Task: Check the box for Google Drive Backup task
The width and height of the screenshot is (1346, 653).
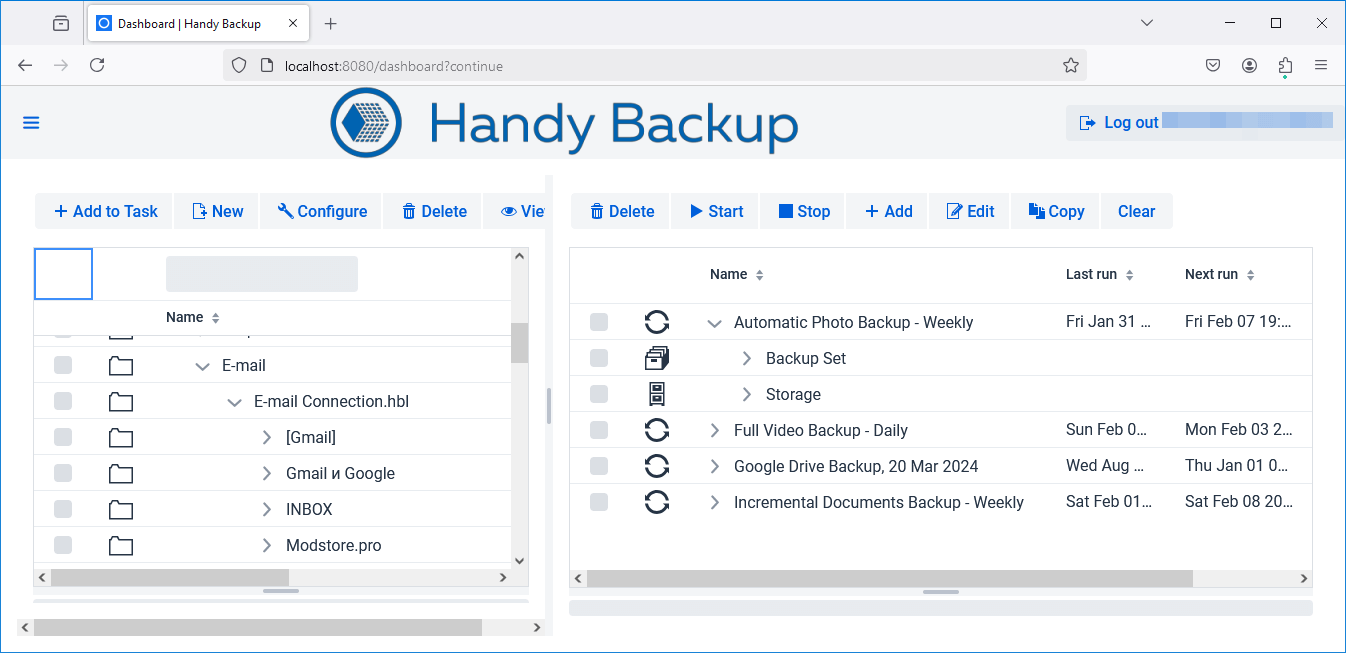Action: pos(599,466)
